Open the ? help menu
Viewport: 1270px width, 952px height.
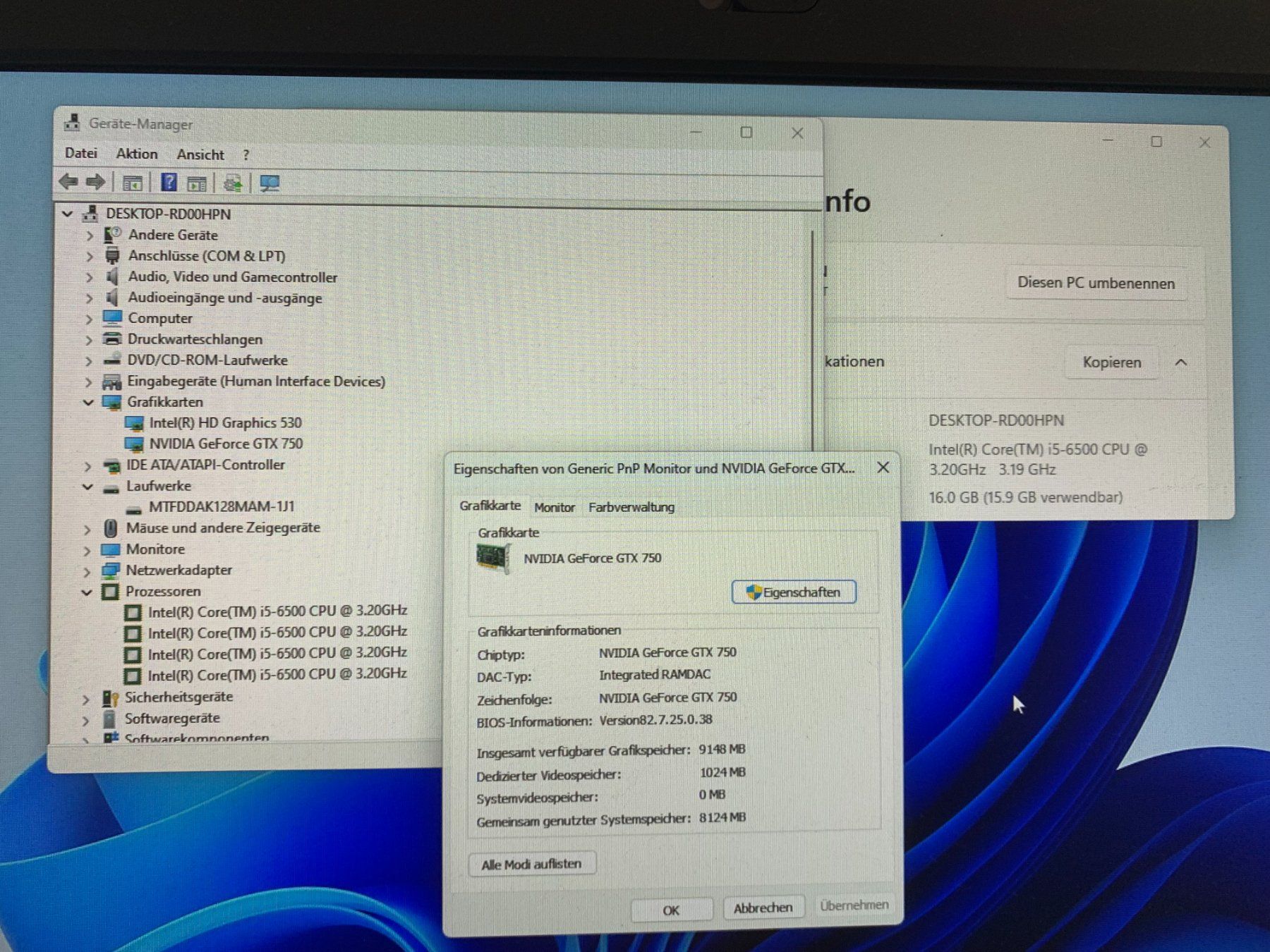point(246,154)
